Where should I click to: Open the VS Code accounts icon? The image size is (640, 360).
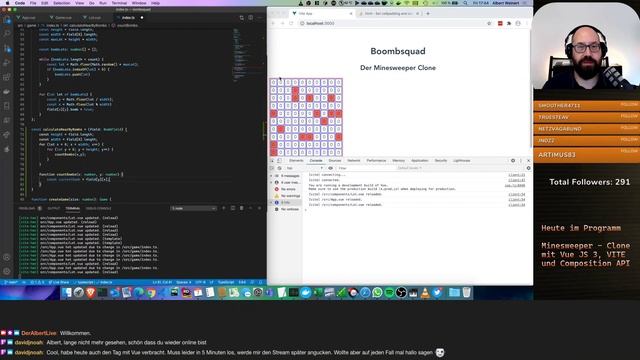click(x=7, y=258)
